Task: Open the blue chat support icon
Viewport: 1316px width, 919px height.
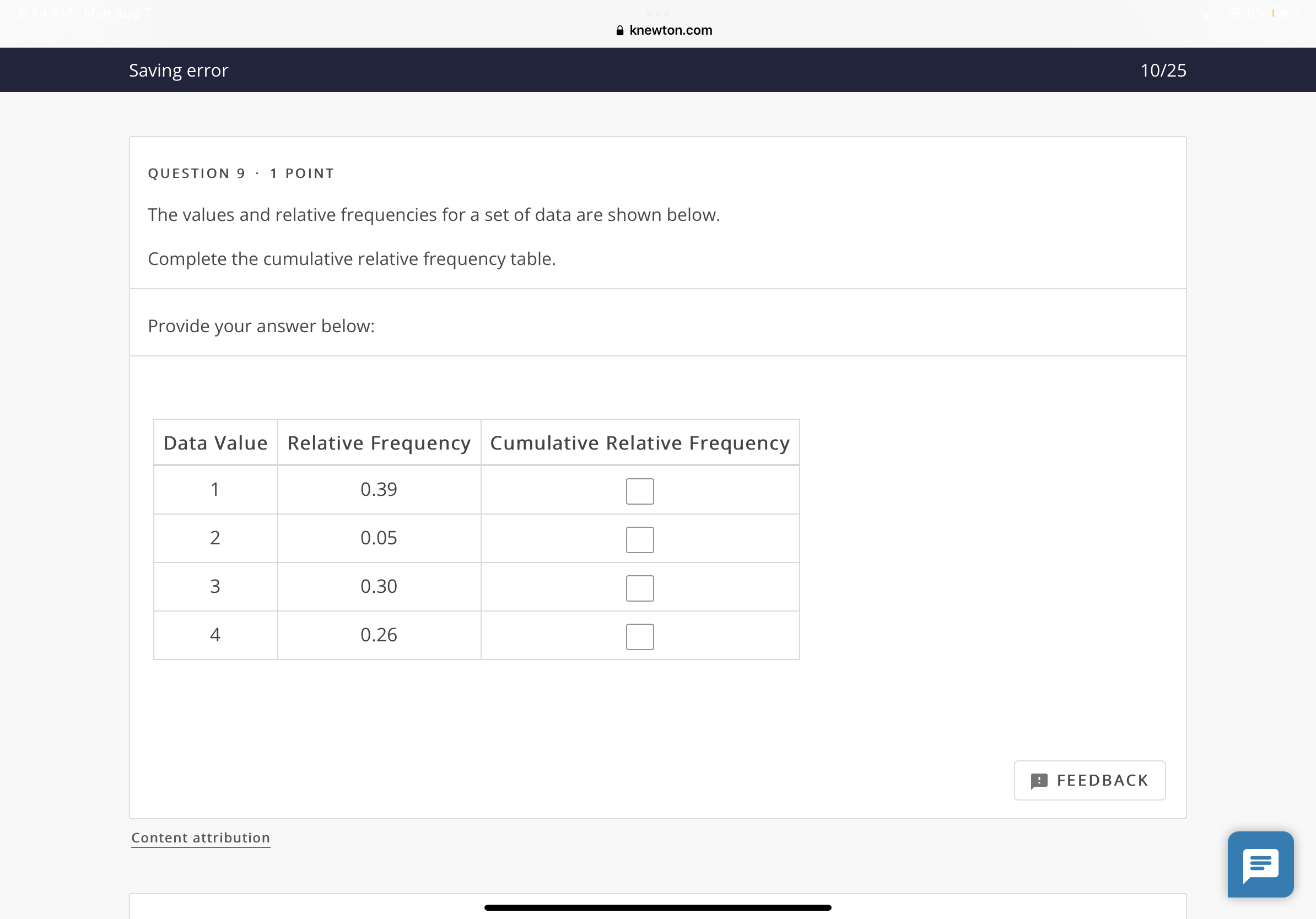Action: point(1260,863)
